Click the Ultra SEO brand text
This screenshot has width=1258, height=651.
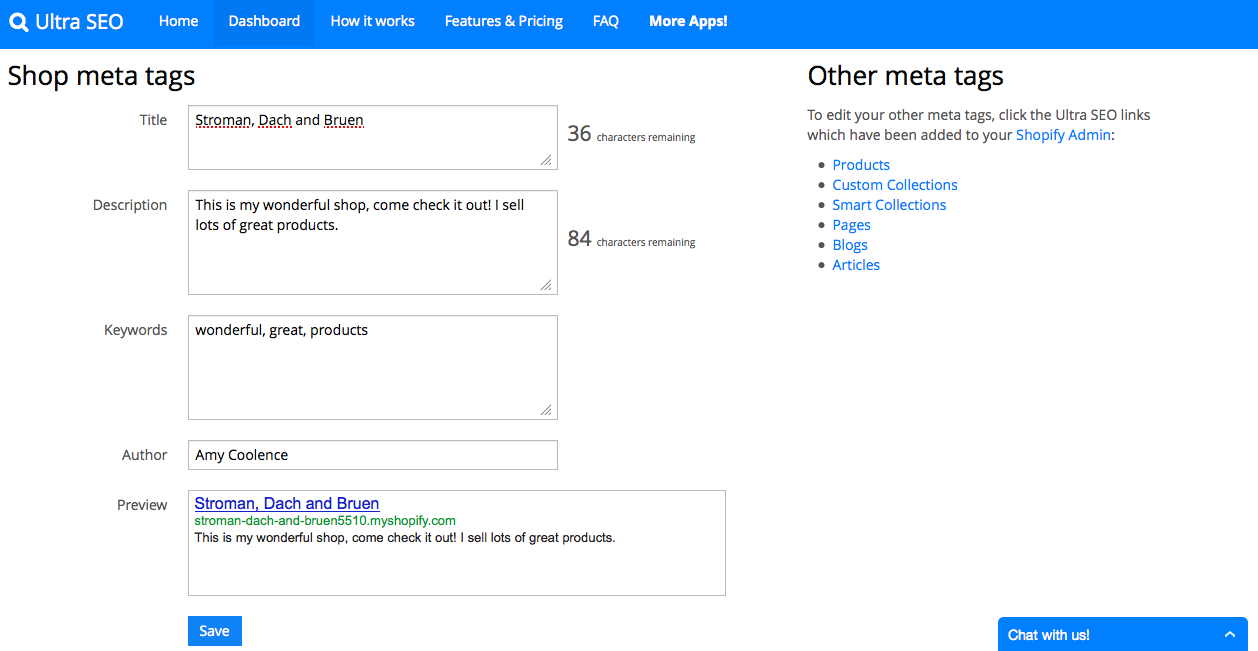click(79, 21)
